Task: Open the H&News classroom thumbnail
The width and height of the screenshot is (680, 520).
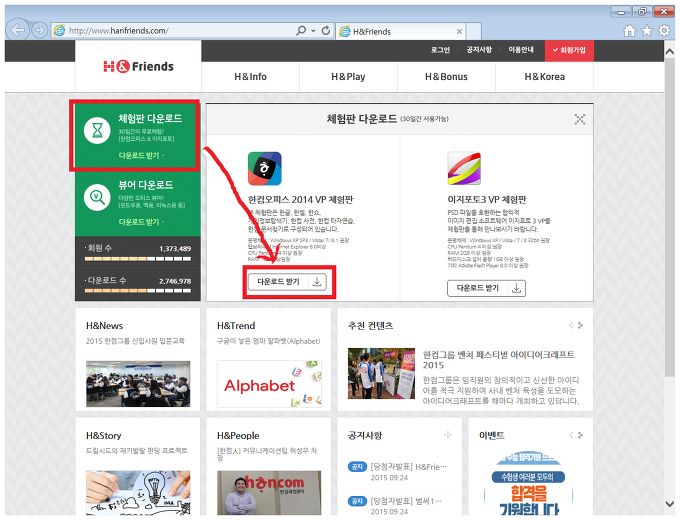Action: coord(138,384)
